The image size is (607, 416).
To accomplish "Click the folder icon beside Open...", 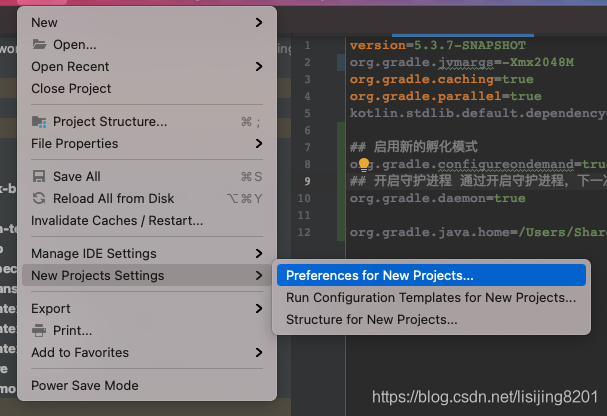I will 40,44.
